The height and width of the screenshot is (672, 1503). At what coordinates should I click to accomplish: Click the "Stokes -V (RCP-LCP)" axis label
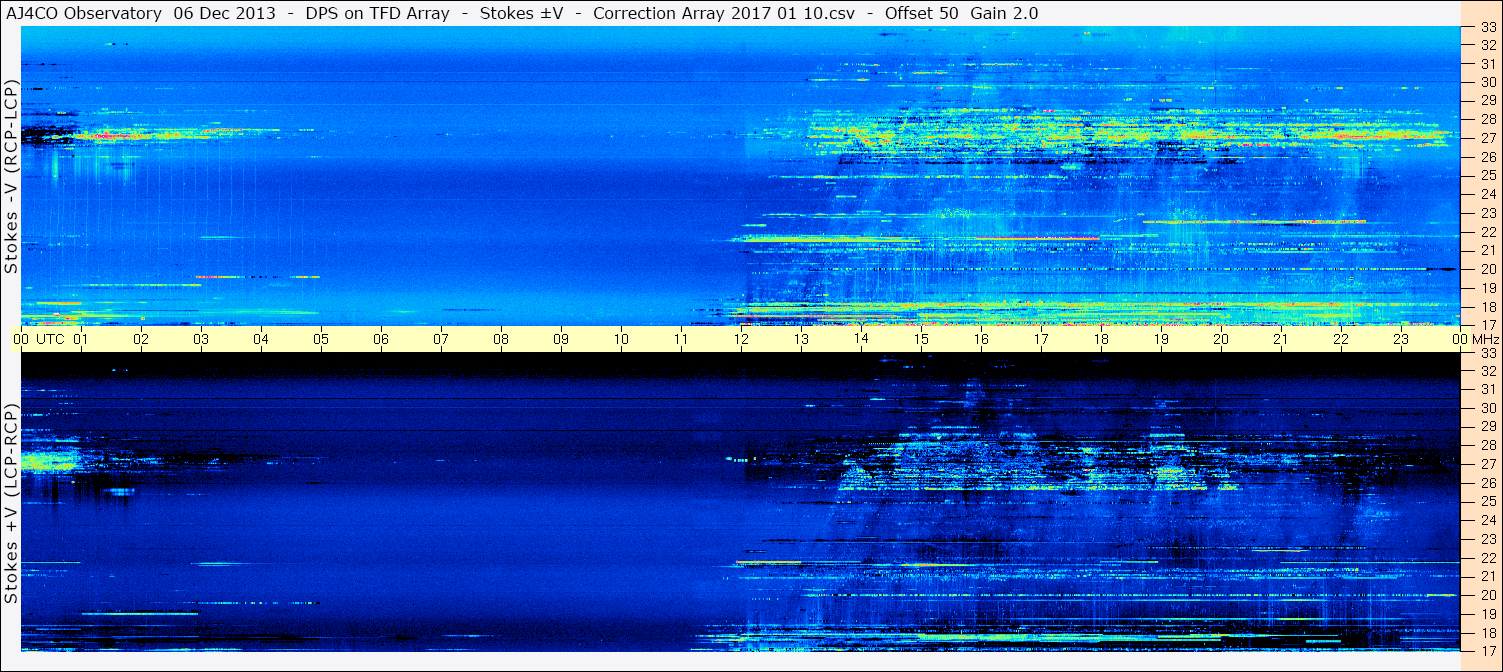click(x=12, y=176)
